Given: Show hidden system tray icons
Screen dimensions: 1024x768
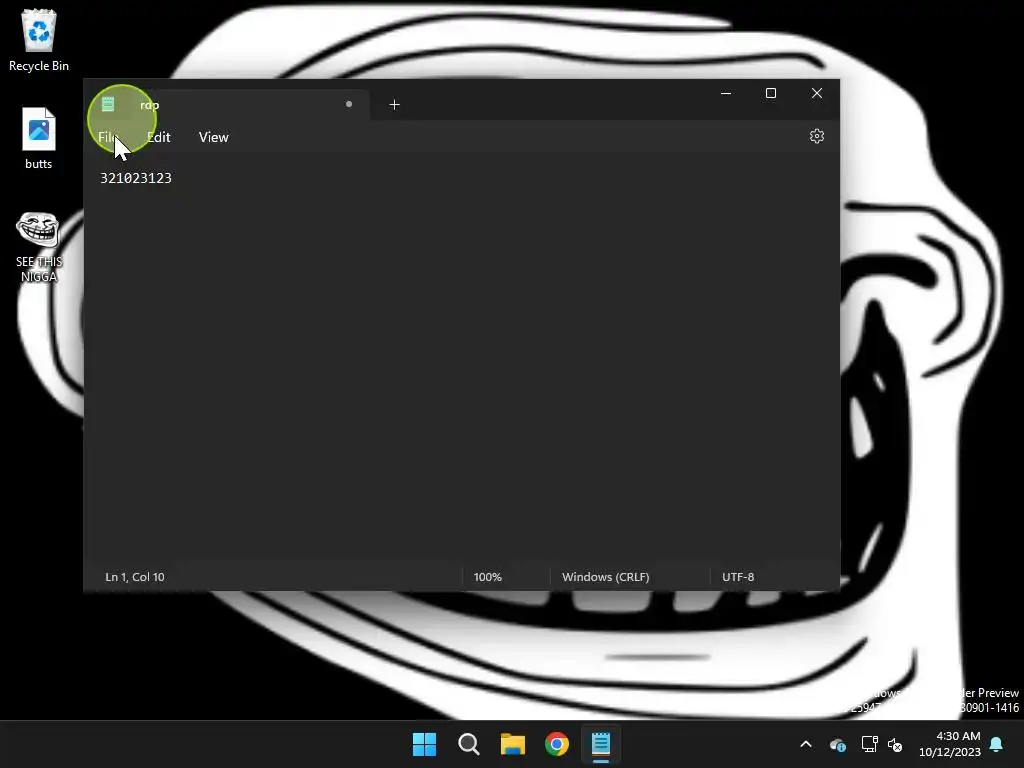Looking at the screenshot, I should click(806, 744).
